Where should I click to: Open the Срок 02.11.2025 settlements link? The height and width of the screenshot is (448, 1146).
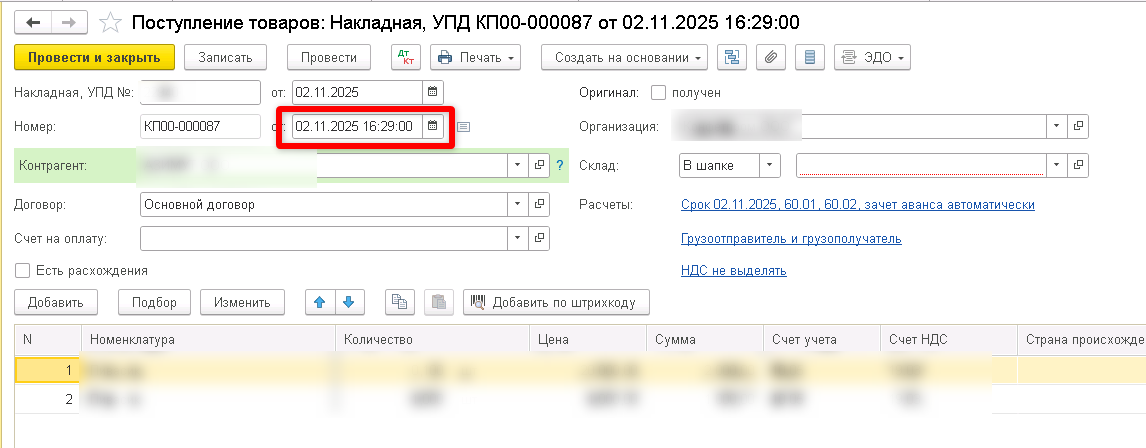857,205
